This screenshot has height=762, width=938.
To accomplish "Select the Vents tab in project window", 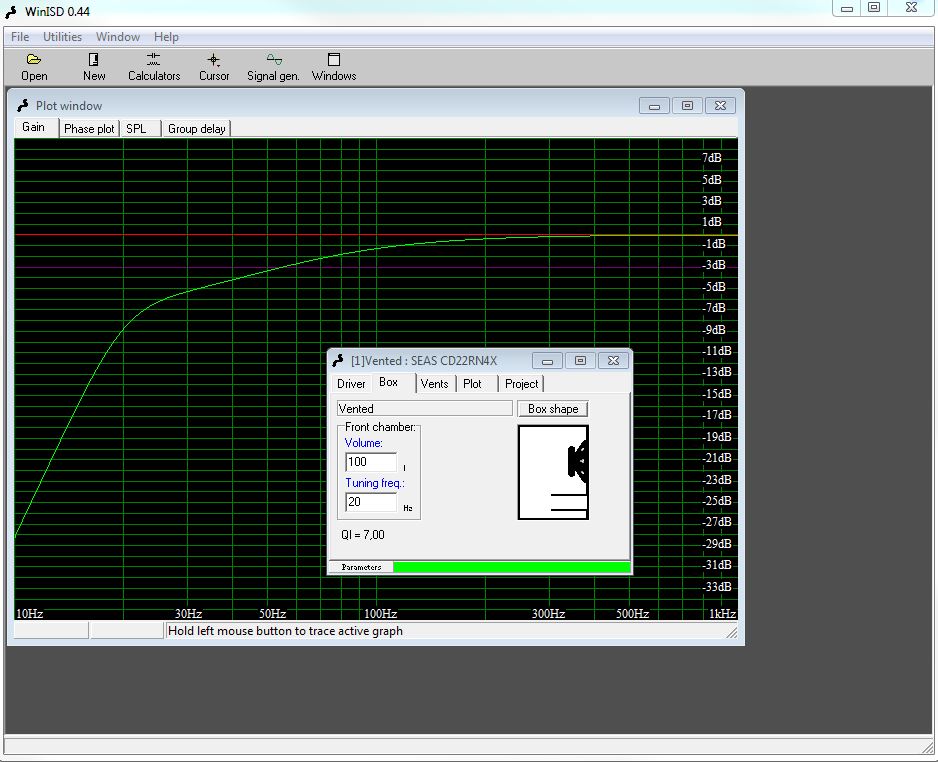I will click(x=434, y=384).
